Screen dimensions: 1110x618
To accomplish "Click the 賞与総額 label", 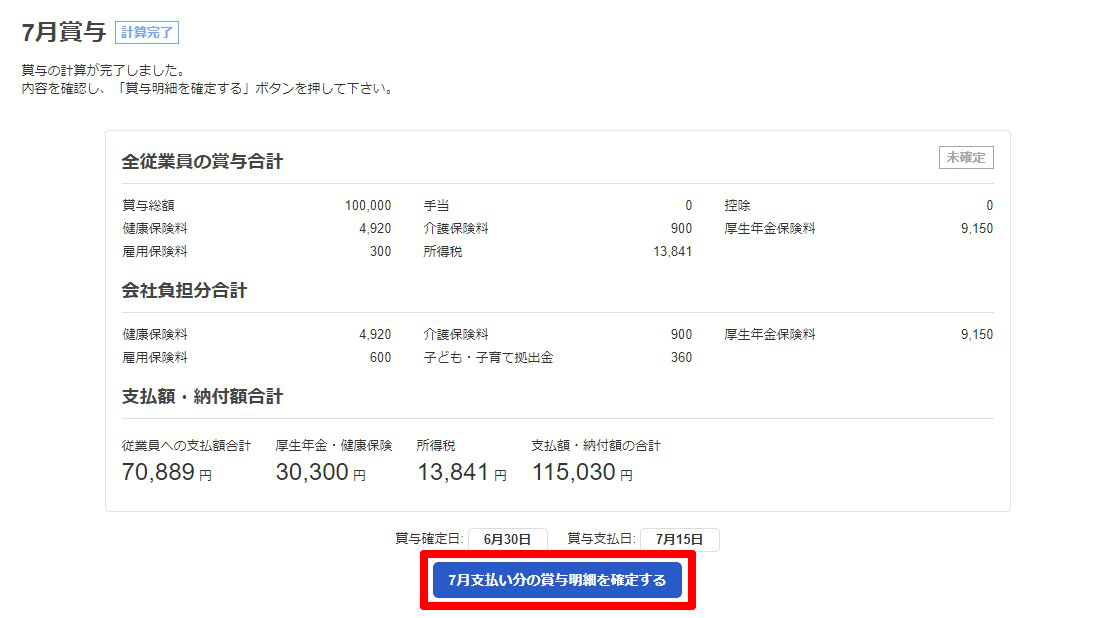I will tap(148, 205).
